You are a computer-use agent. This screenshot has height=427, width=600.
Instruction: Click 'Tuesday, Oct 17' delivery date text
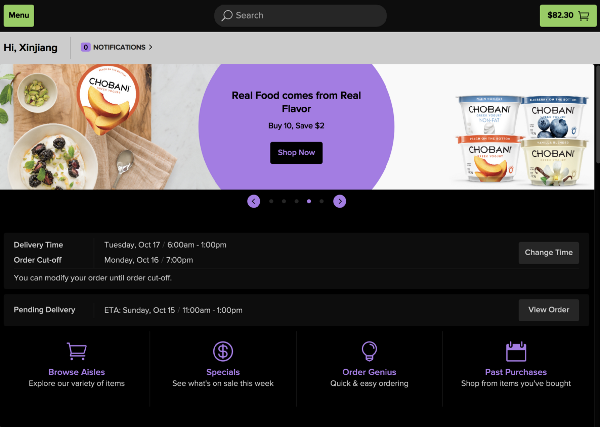pos(132,245)
